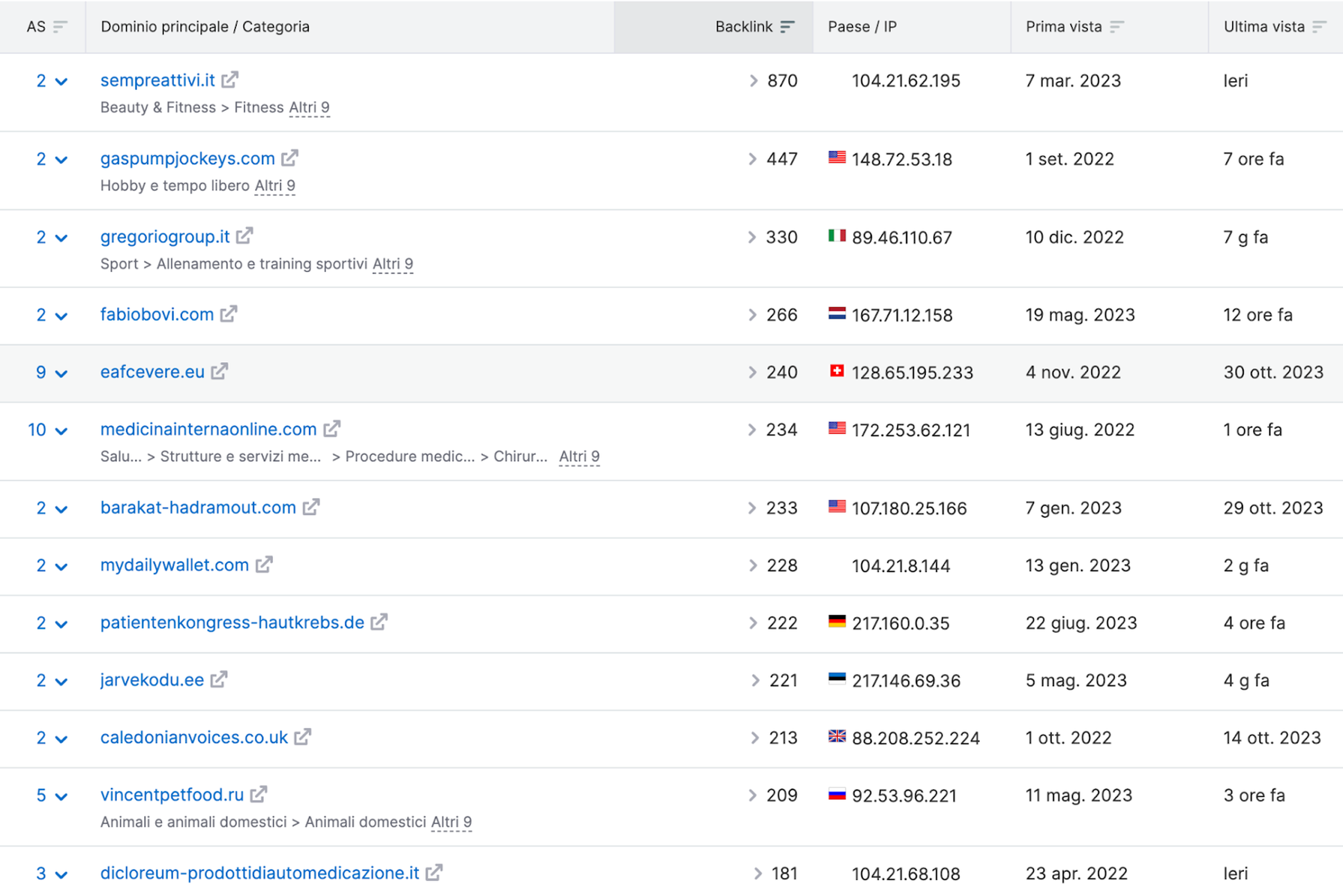Open external link icon next to sempreattivi.it

(230, 80)
